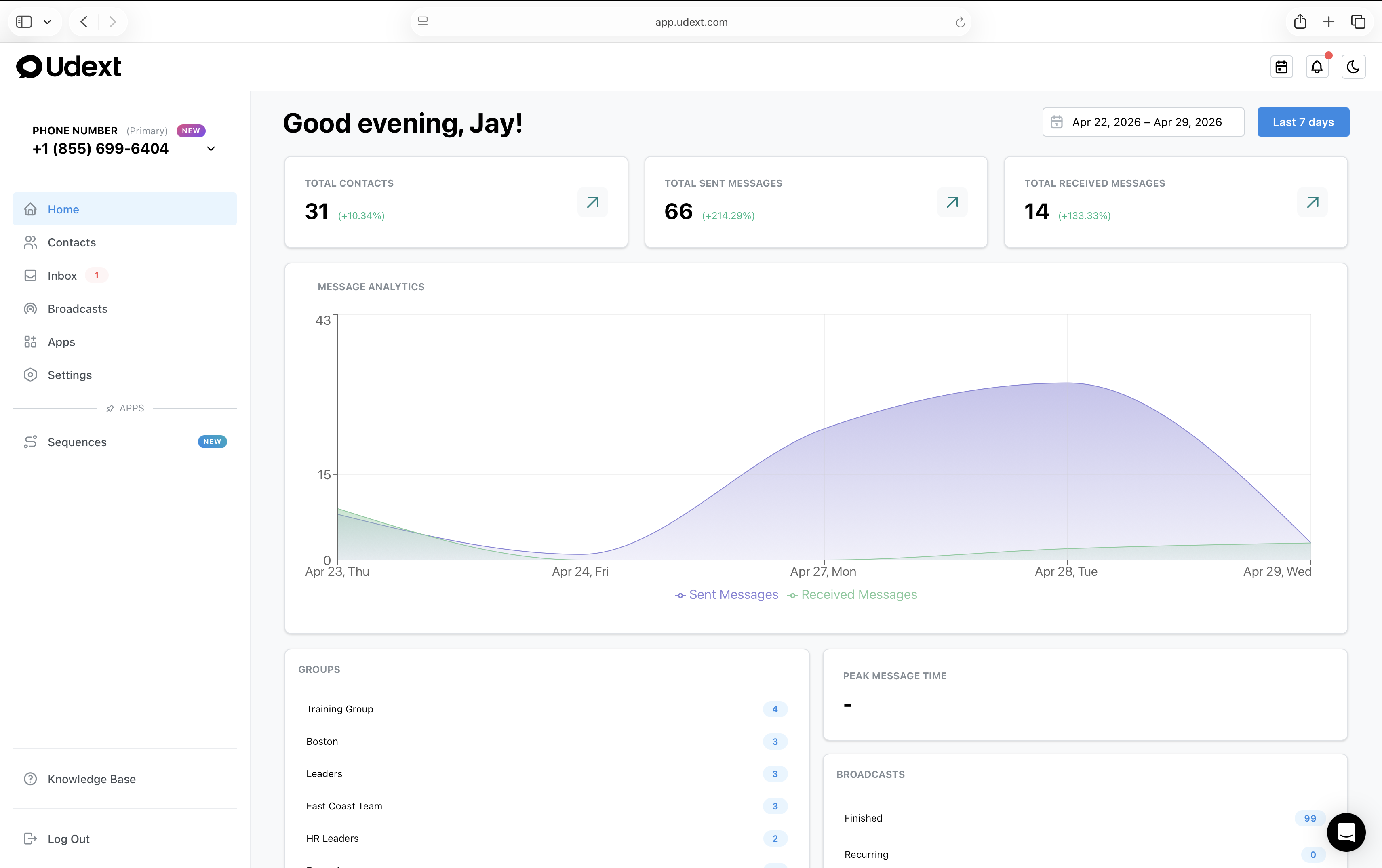Open Total Sent Messages arrow link
Image resolution: width=1382 pixels, height=868 pixels.
point(953,202)
